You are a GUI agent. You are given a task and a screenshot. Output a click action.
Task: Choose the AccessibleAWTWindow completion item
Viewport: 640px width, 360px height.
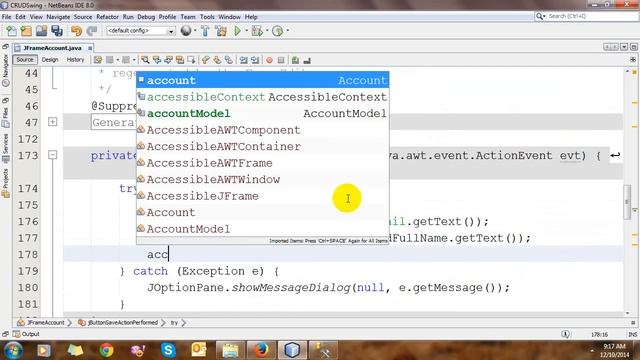click(x=263, y=179)
